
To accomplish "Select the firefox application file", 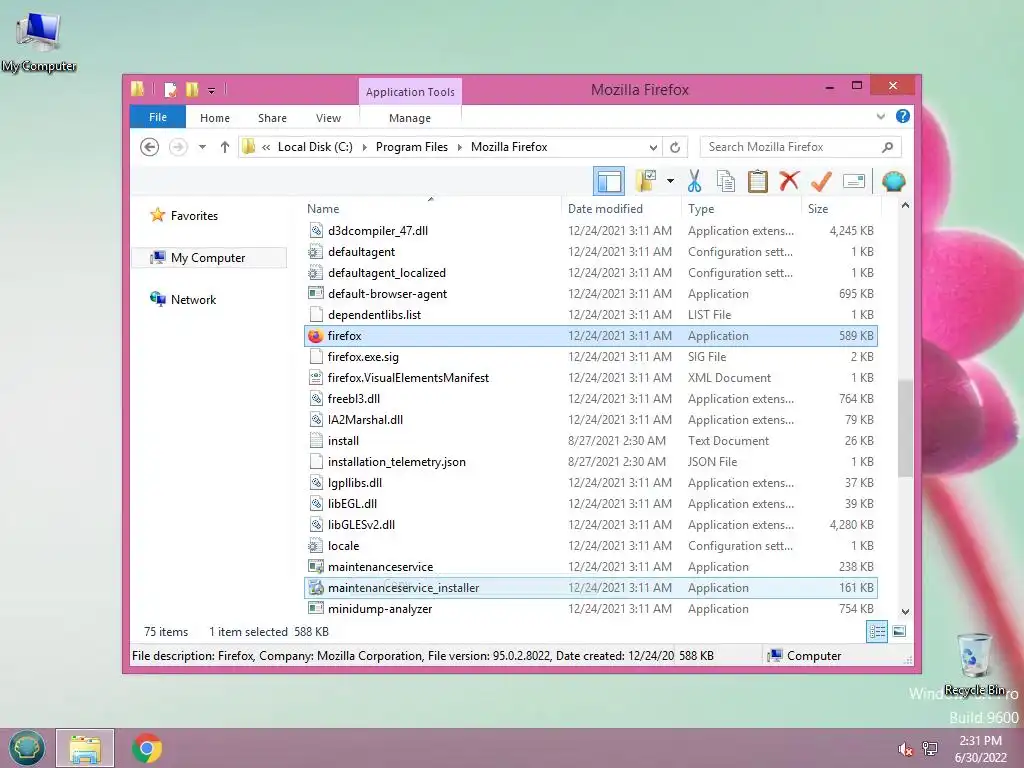I will point(590,336).
